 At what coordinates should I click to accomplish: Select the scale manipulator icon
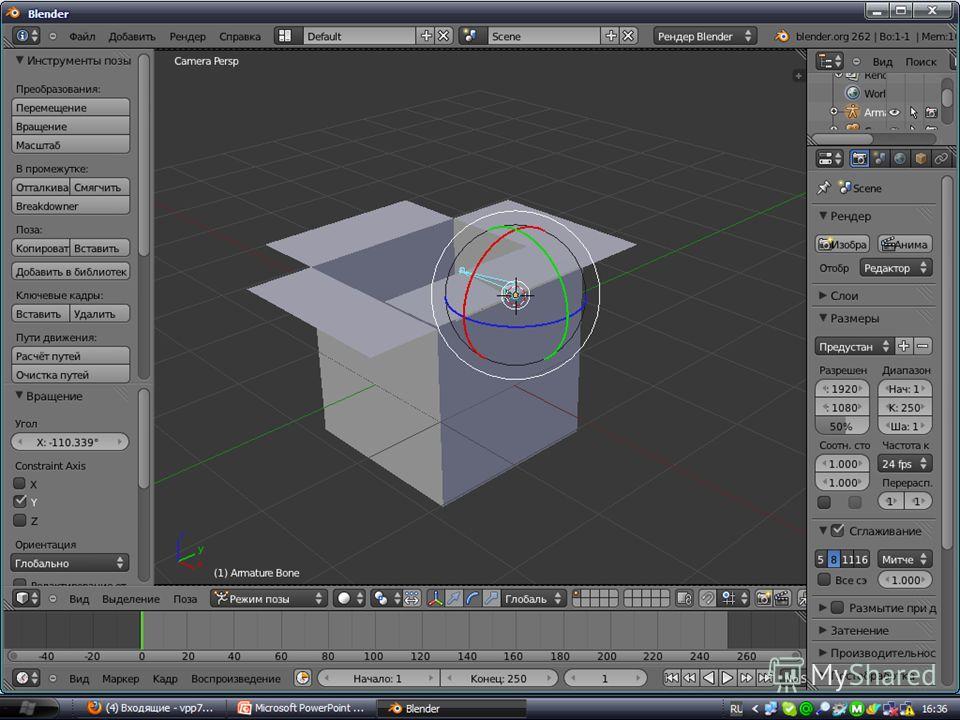pos(490,598)
